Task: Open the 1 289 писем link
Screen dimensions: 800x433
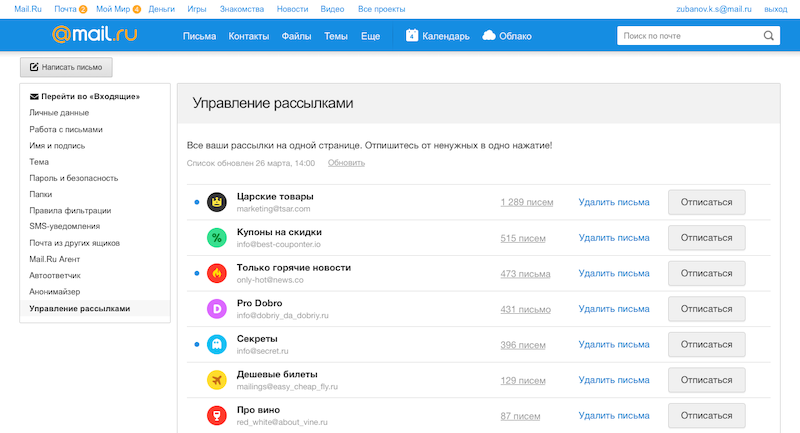Action: pos(527,202)
